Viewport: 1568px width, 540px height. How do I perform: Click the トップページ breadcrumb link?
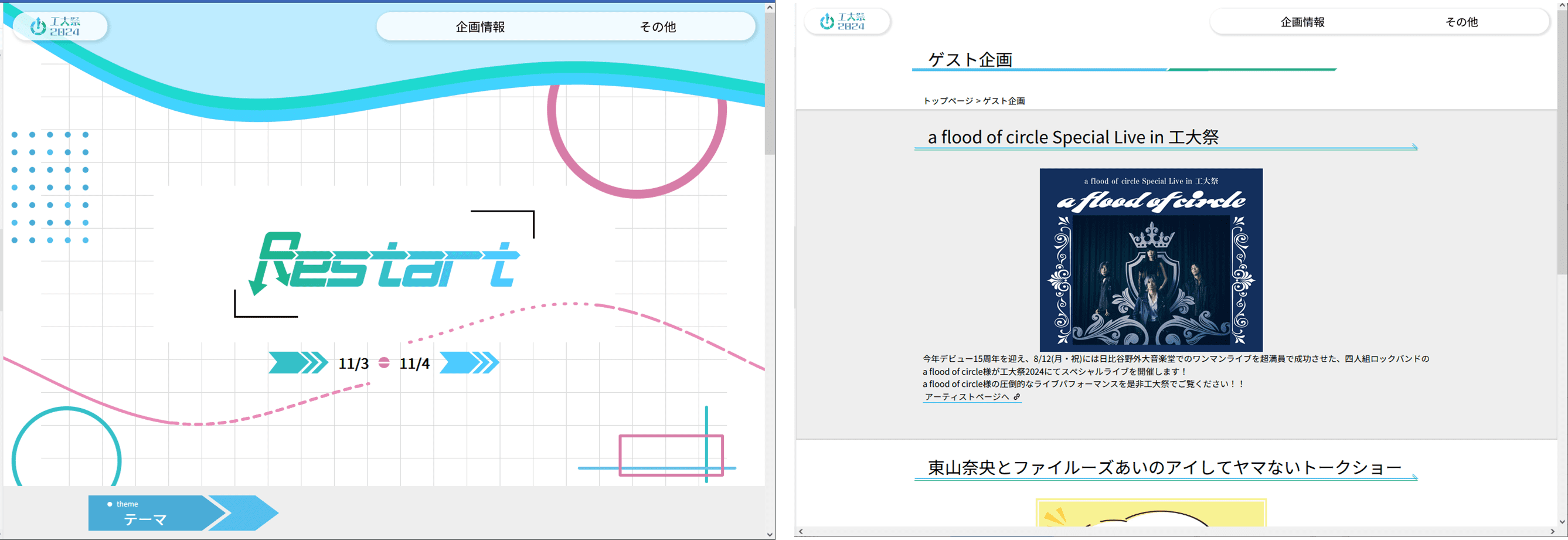[948, 101]
